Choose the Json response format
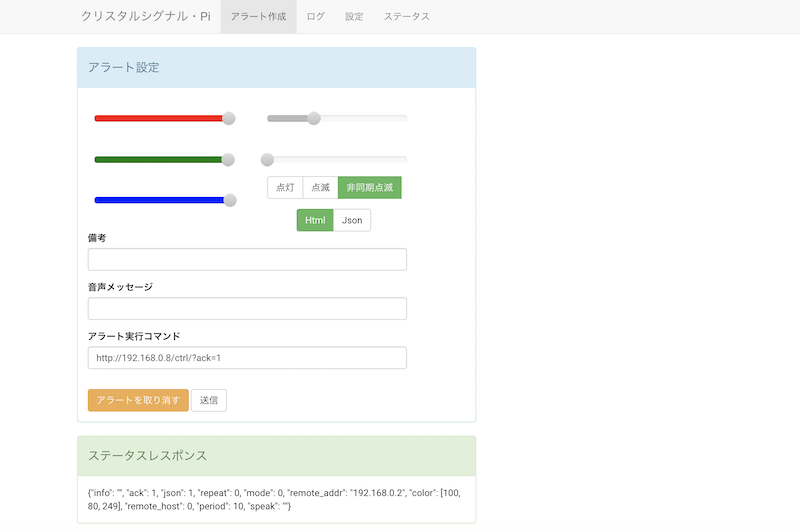 [352, 220]
